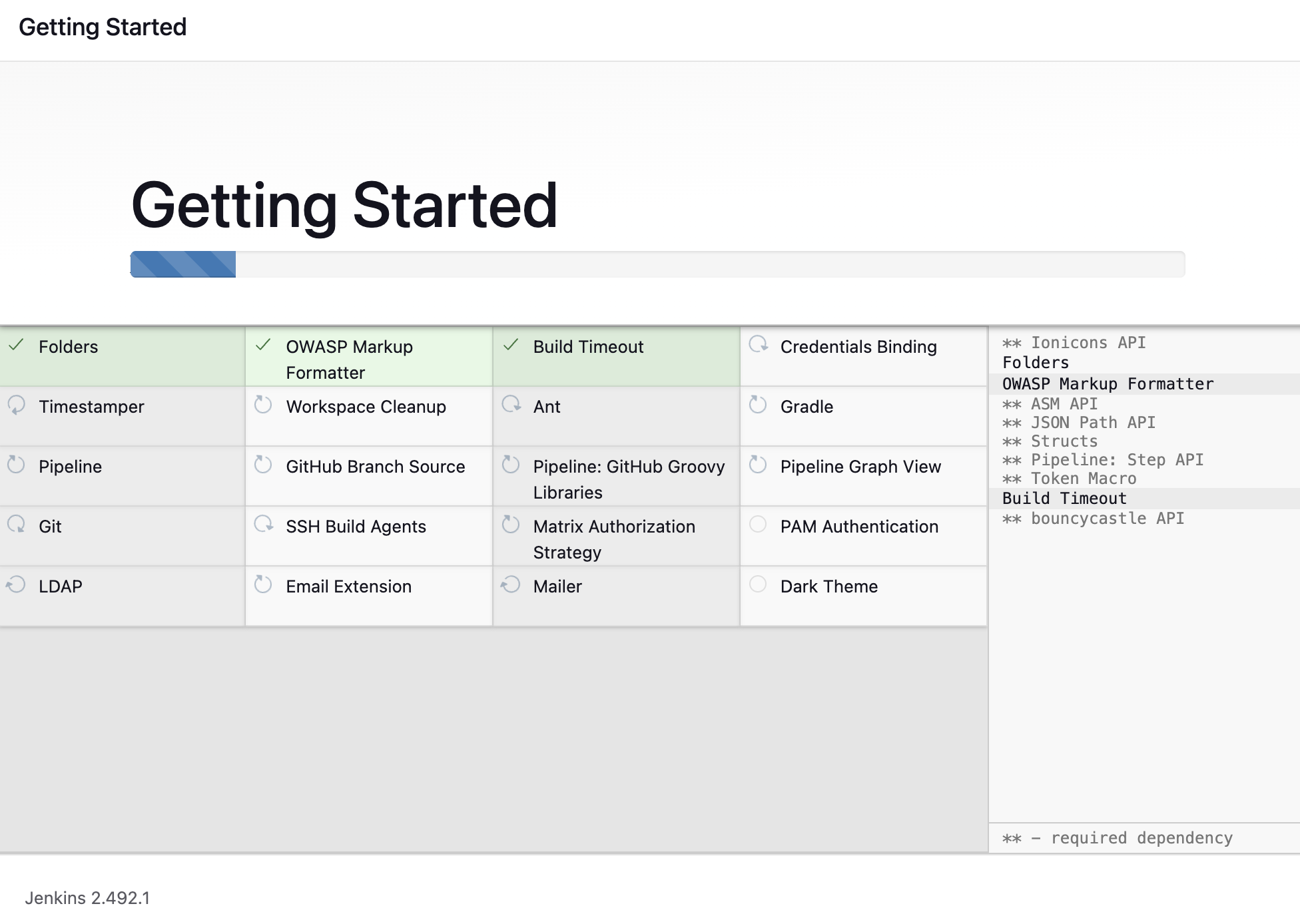Click the Email Extension label

click(x=348, y=586)
